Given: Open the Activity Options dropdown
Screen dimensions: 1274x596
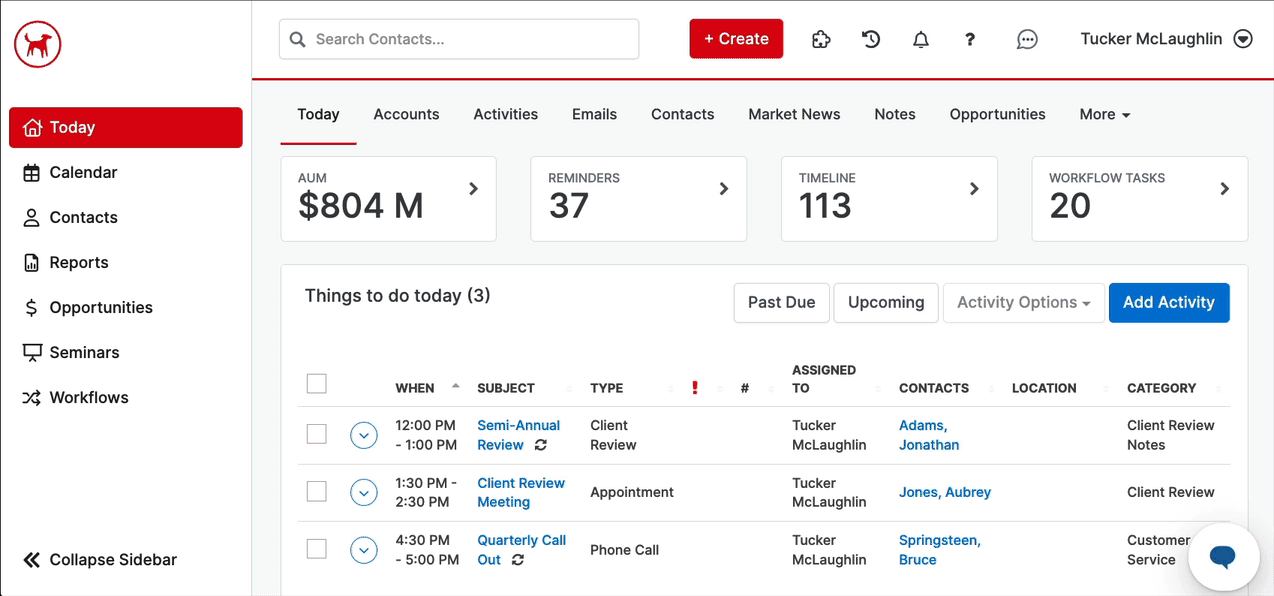Looking at the screenshot, I should pyautogui.click(x=1023, y=303).
